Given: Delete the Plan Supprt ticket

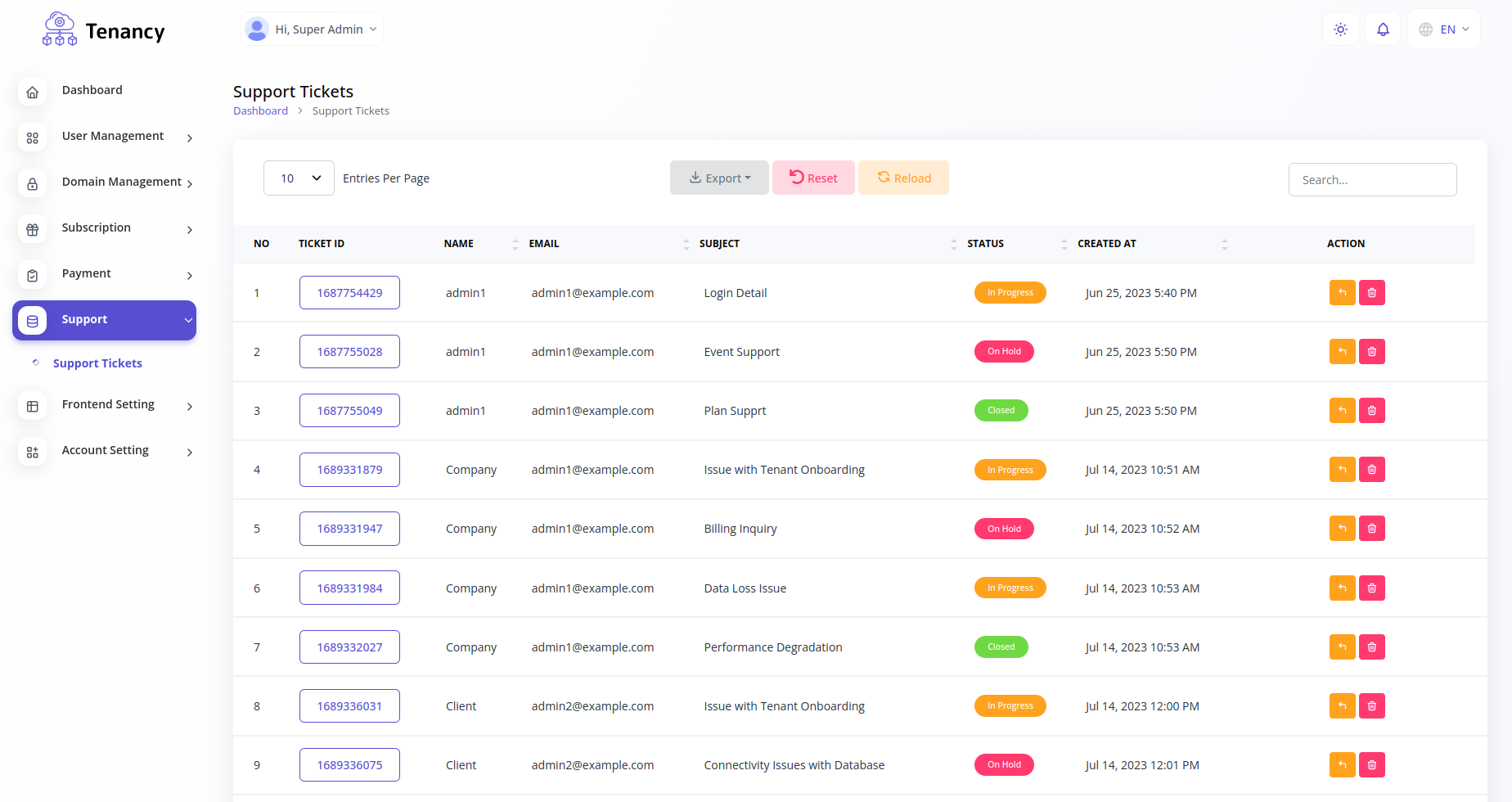Looking at the screenshot, I should pyautogui.click(x=1372, y=410).
